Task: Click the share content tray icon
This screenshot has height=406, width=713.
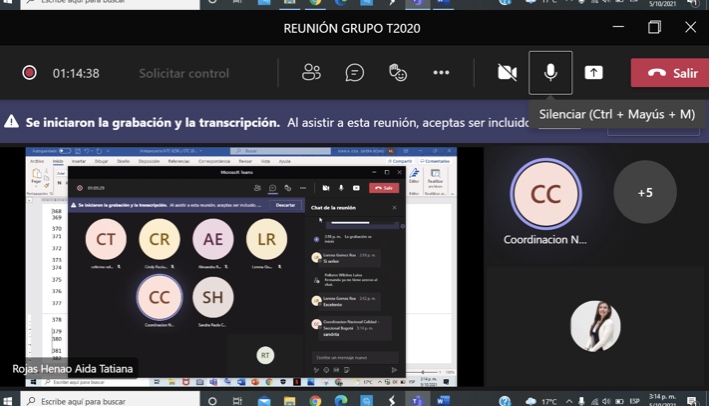Action: point(593,72)
